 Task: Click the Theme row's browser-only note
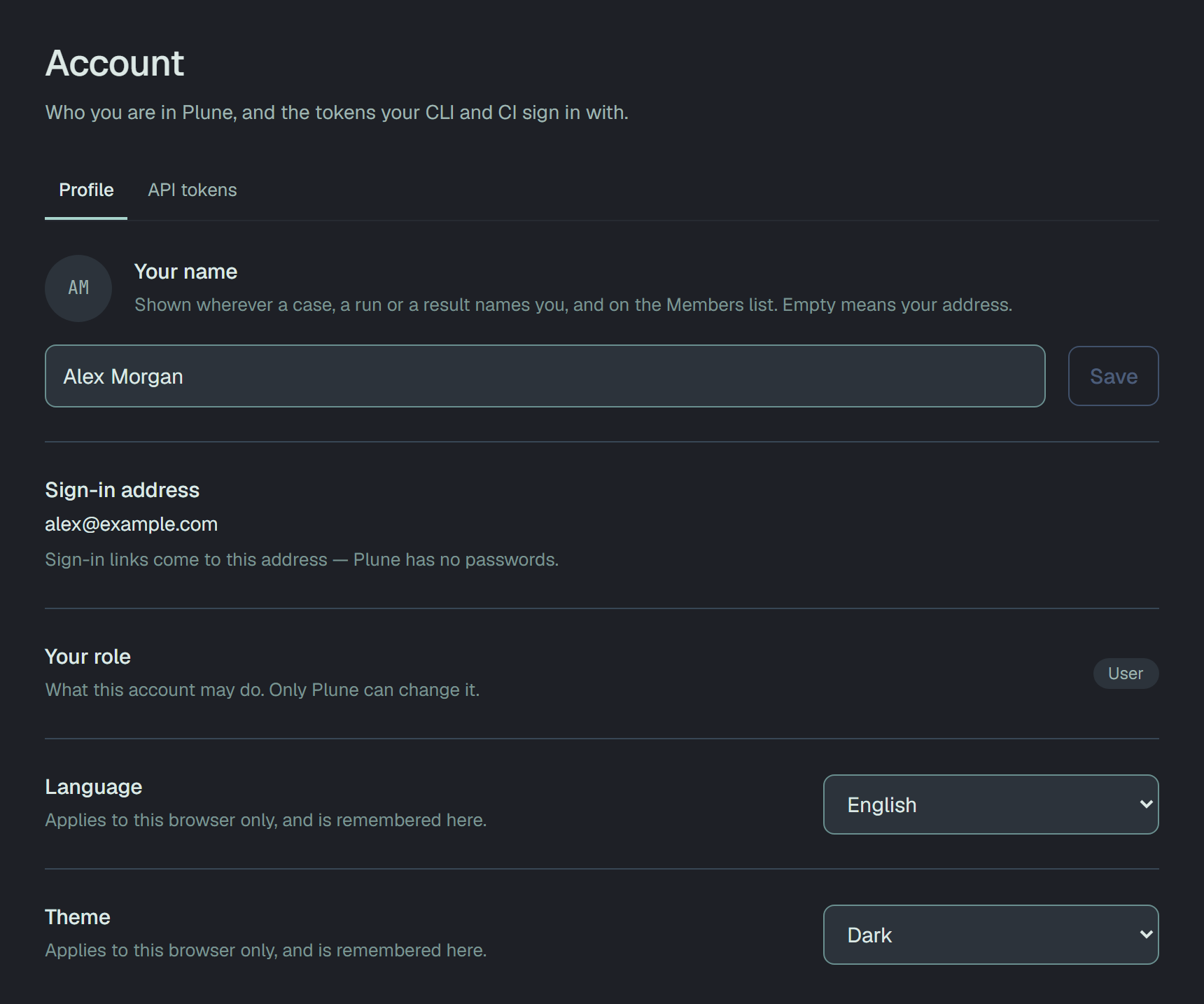(x=266, y=951)
